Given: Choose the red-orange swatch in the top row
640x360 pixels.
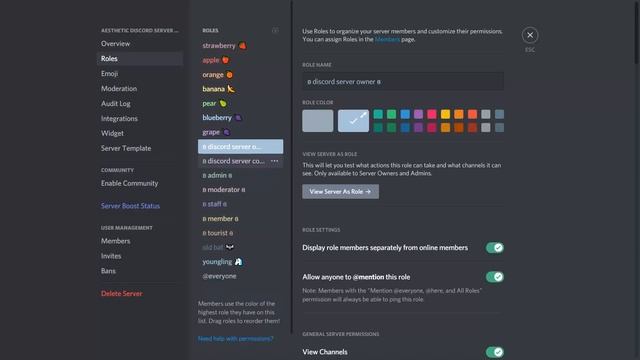Looking at the screenshot, I should tap(472, 114).
